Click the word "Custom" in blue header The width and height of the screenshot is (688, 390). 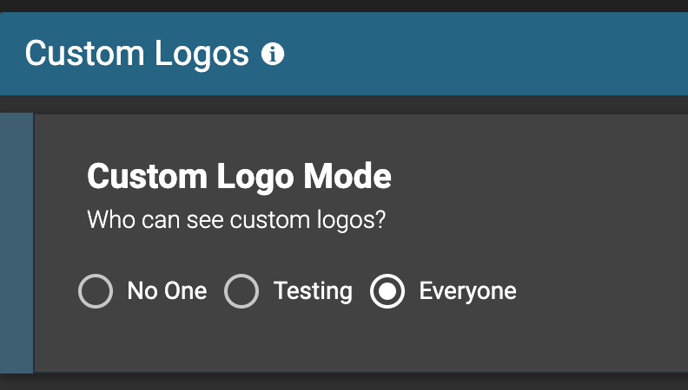[x=85, y=54]
